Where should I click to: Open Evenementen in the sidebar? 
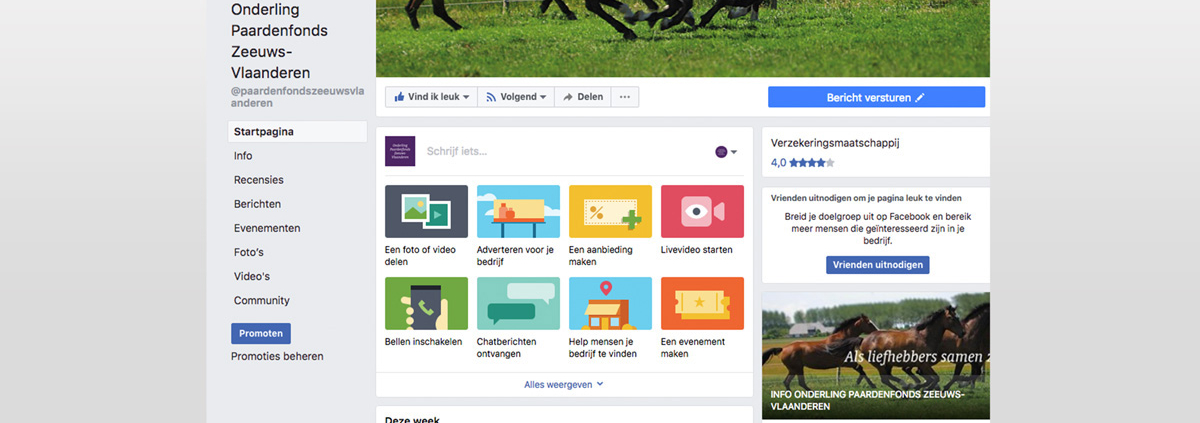click(267, 228)
